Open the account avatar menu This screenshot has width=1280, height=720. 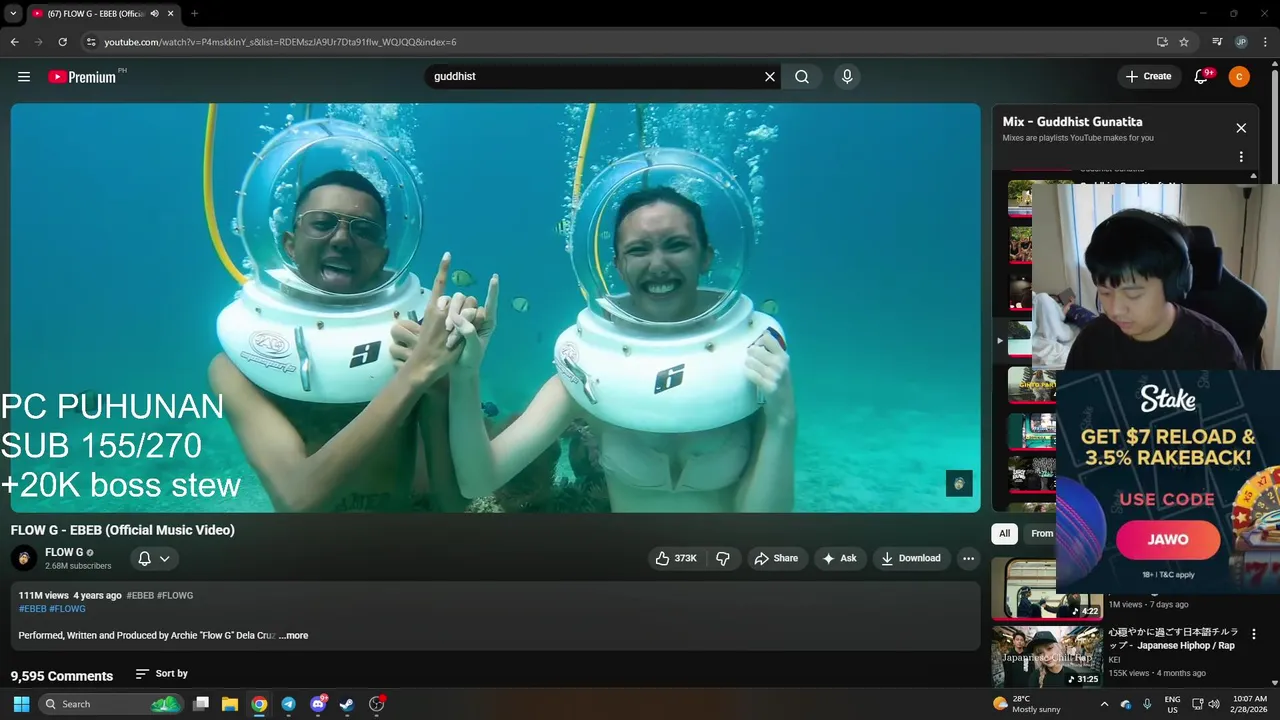click(1239, 76)
